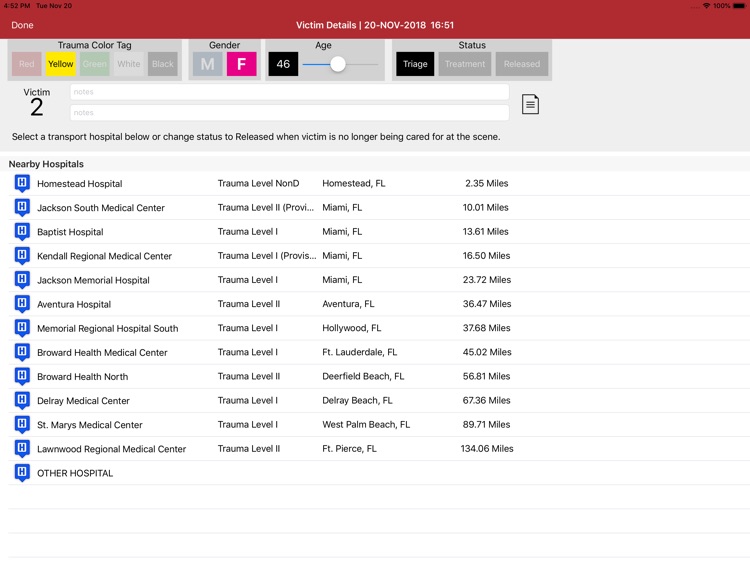Click West Palm Beach, FL location text
Screen dimensions: 750x562
(366, 424)
